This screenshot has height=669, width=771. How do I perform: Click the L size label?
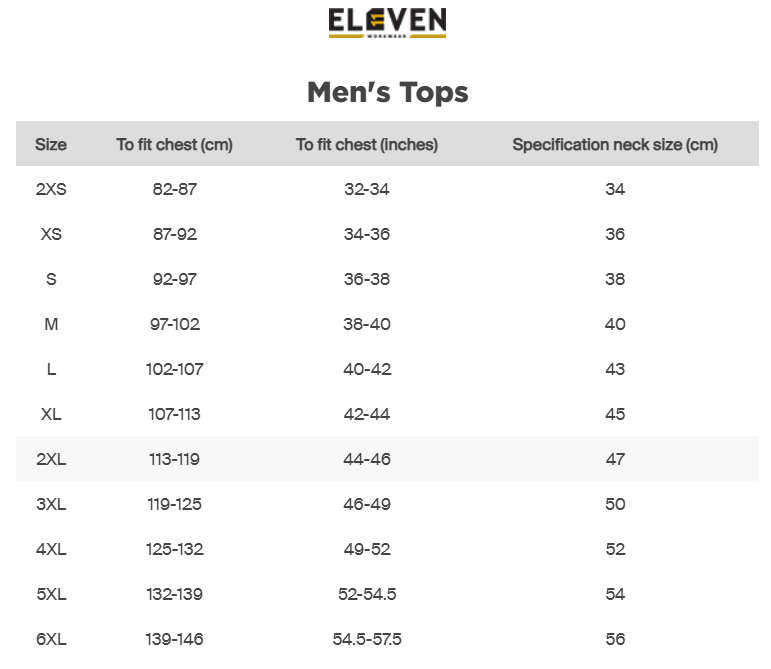[51, 369]
